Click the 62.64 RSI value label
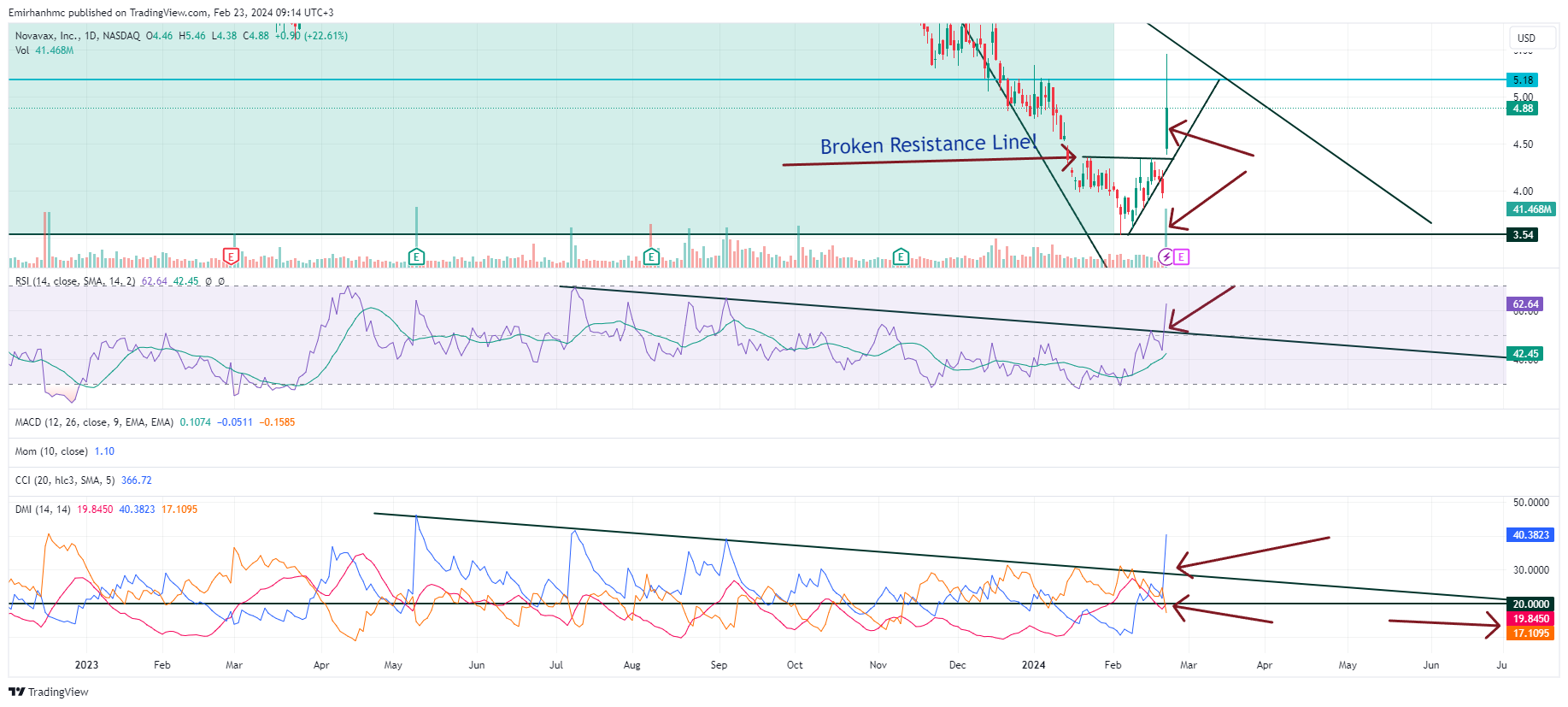 (x=1524, y=303)
